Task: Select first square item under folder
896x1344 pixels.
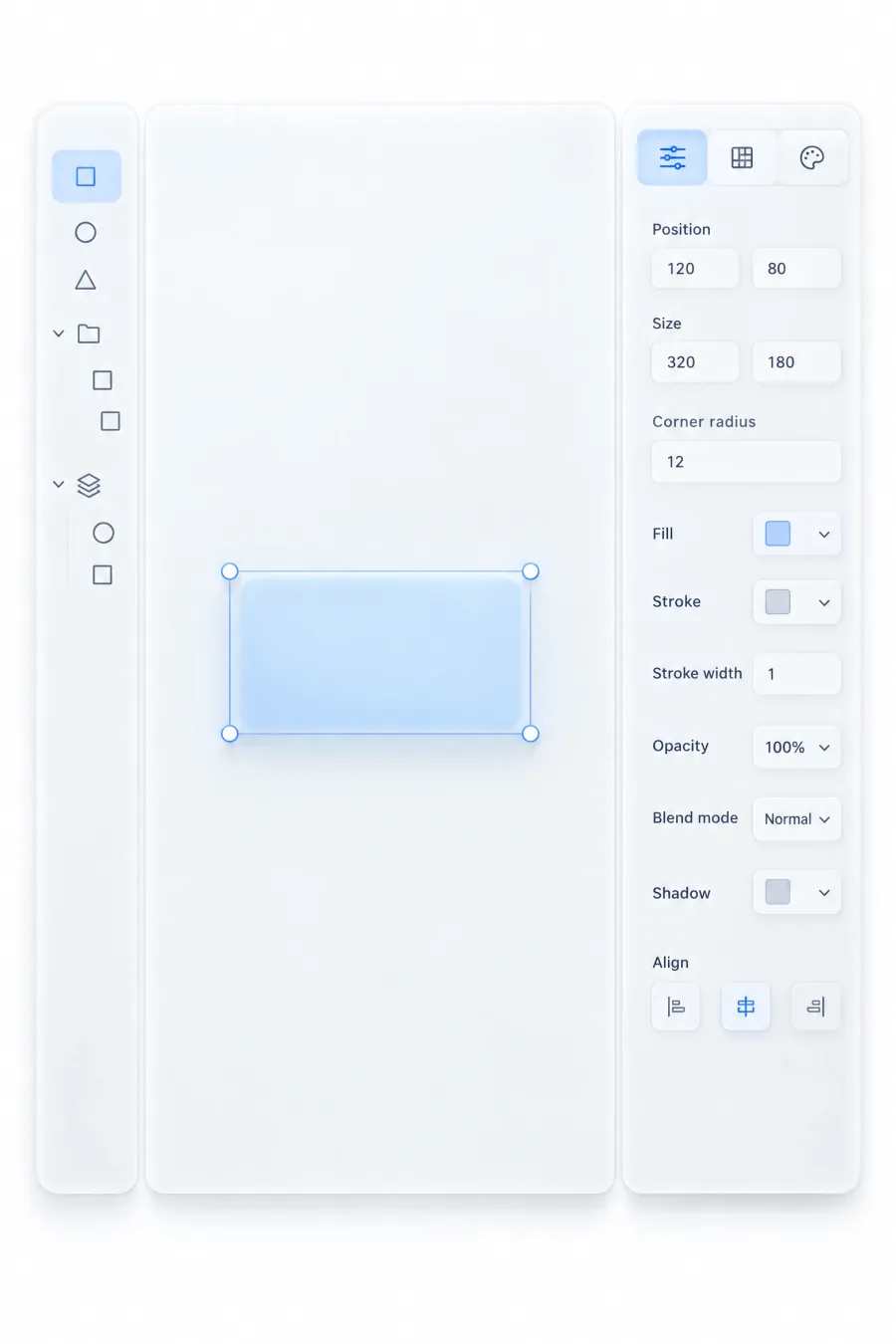Action: [x=103, y=380]
